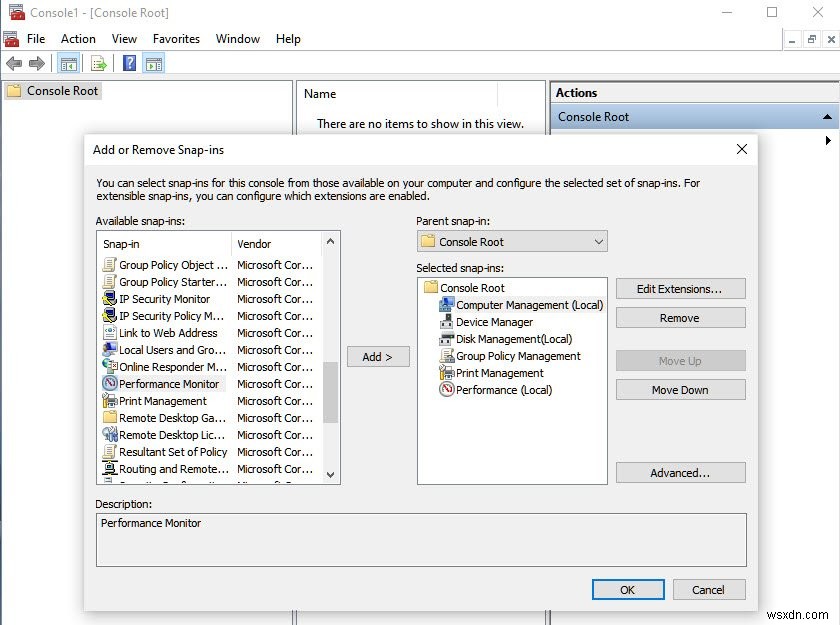Open the Parent snap-in dropdown
The width and height of the screenshot is (840, 625).
pyautogui.click(x=598, y=241)
